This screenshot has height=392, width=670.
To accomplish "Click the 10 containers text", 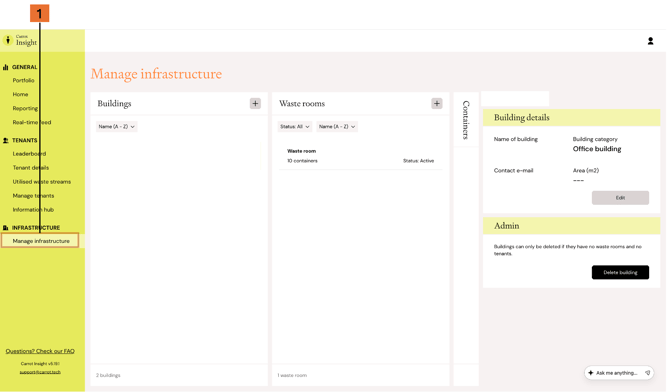I will coord(302,161).
